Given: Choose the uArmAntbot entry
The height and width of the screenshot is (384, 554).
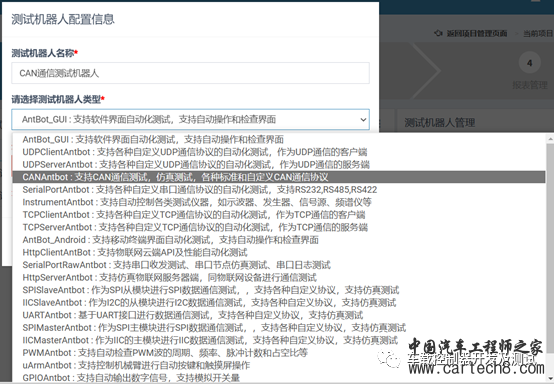Looking at the screenshot, I should (279, 365).
